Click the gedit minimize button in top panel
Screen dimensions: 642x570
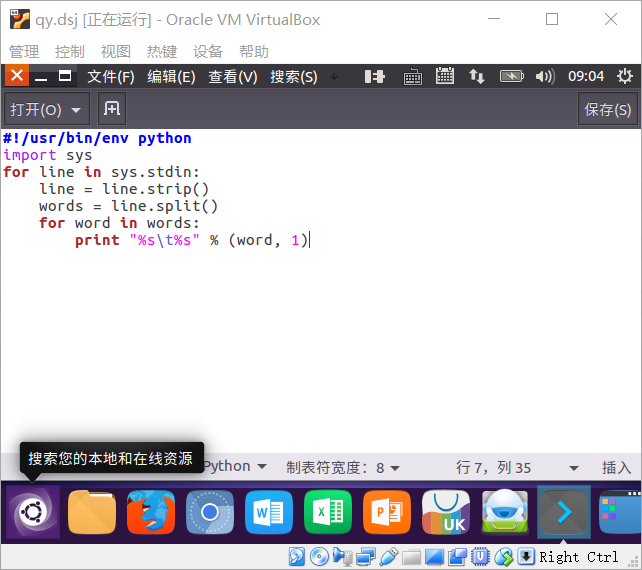pyautogui.click(x=41, y=77)
